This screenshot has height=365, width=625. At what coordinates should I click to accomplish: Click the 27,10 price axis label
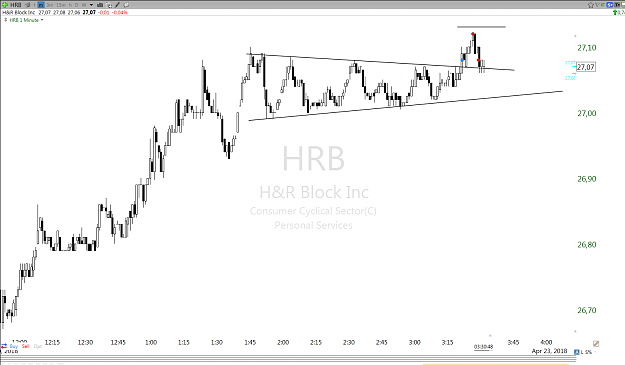tap(587, 48)
